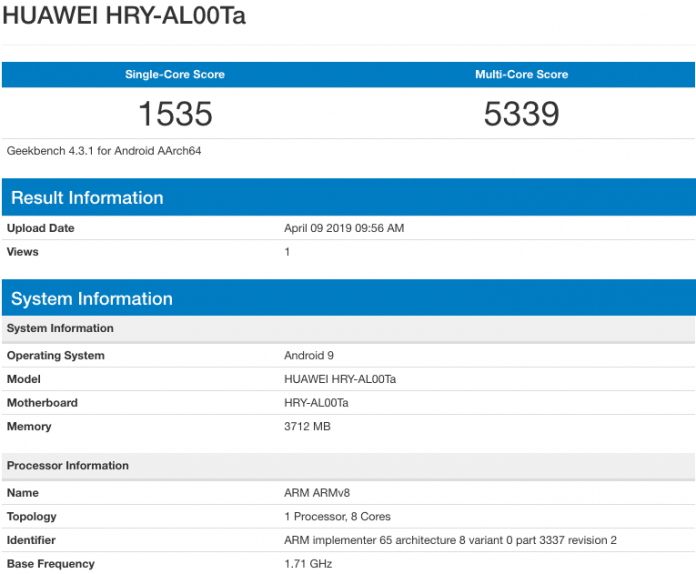Click the HUAWEI HRY-AL00Ta page title

click(124, 16)
